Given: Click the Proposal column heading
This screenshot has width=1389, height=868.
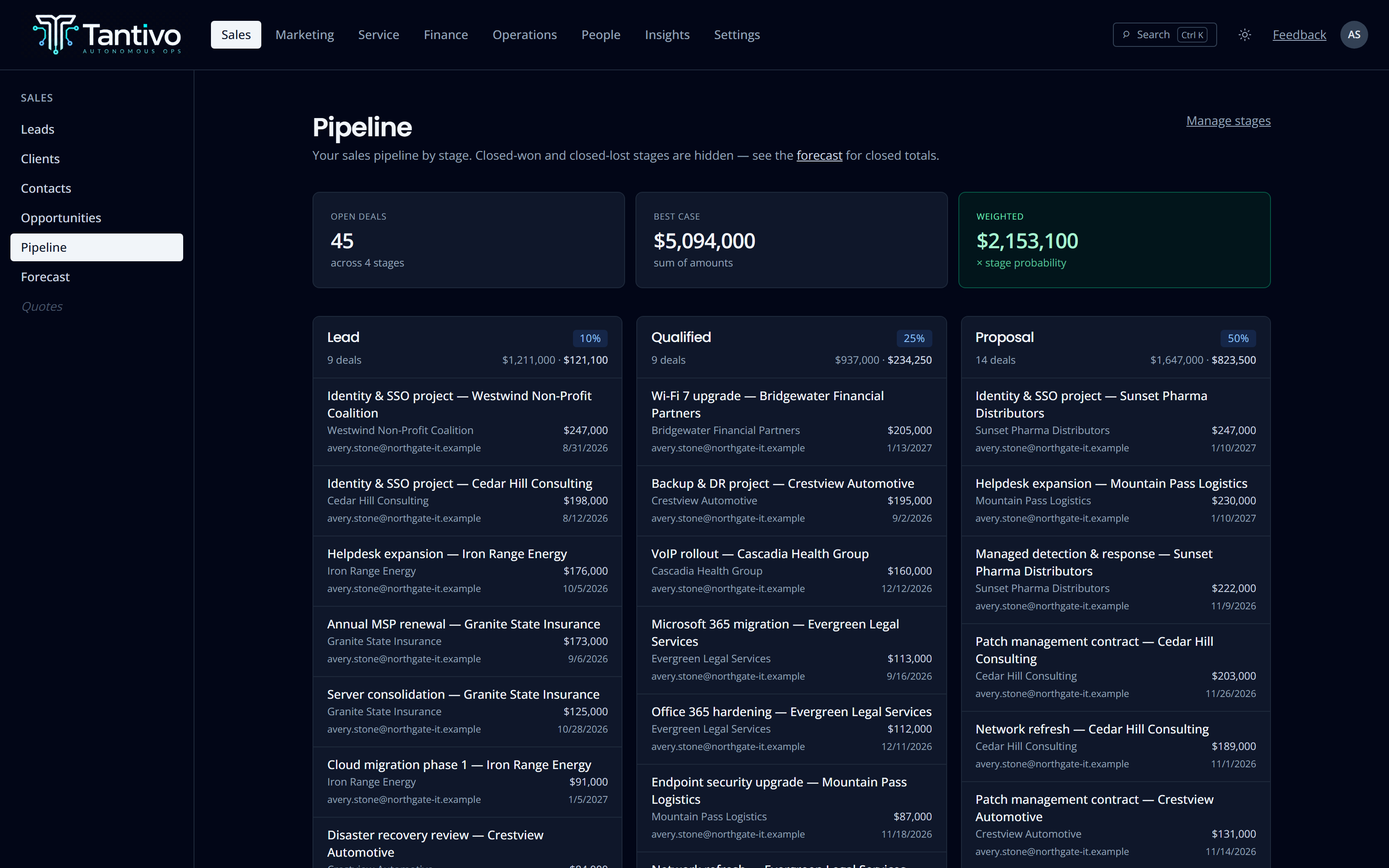Looking at the screenshot, I should [x=1004, y=338].
